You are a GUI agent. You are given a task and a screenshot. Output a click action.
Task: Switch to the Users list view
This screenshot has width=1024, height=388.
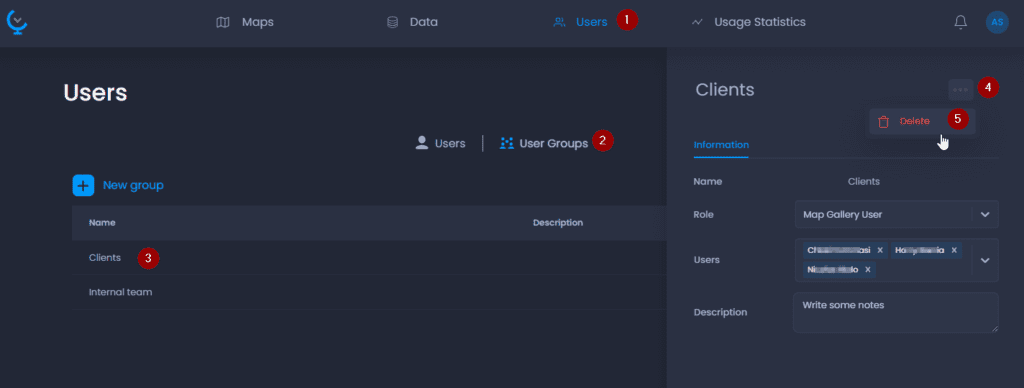(440, 143)
